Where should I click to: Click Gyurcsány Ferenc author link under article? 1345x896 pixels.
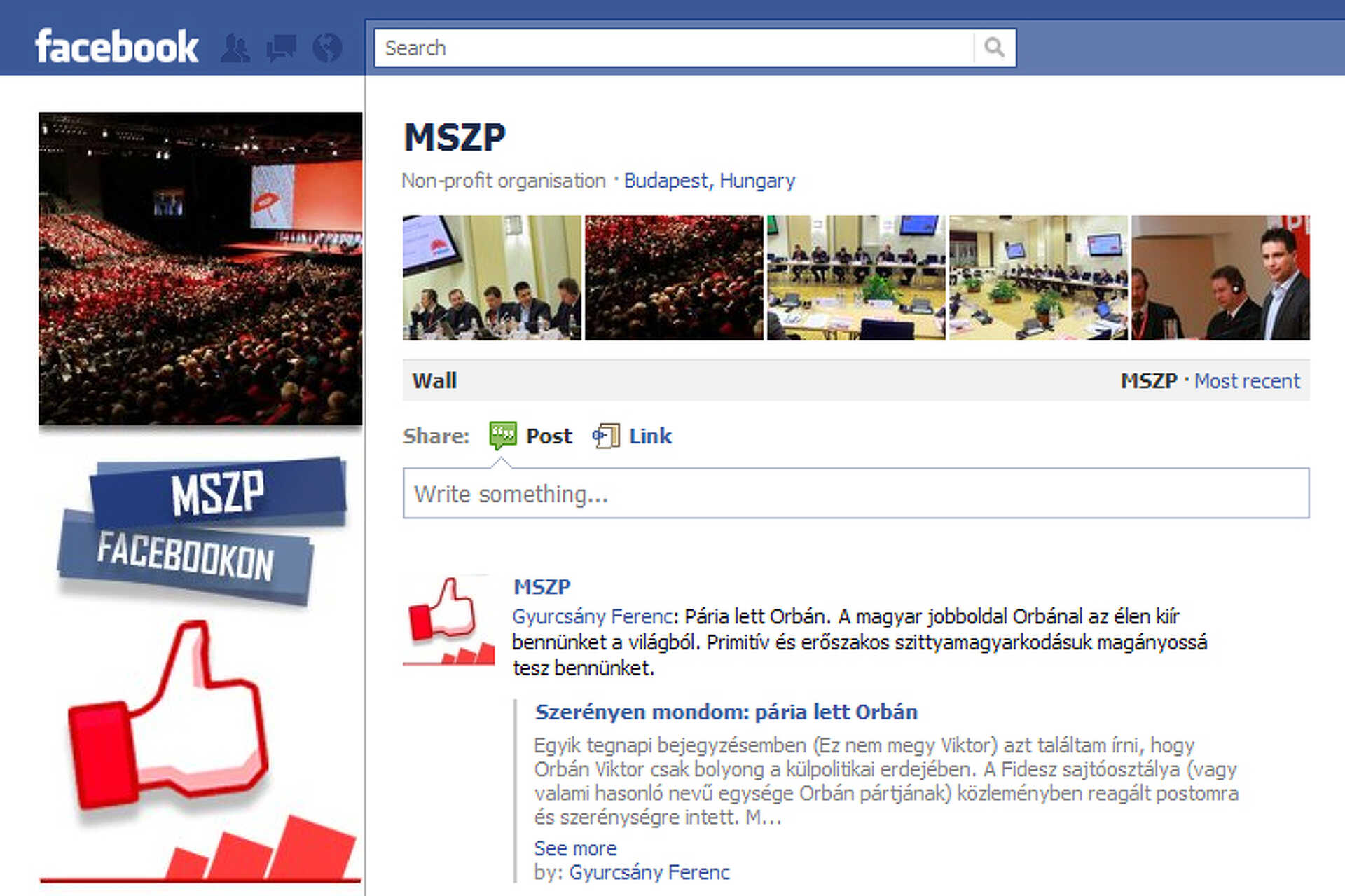pos(649,872)
